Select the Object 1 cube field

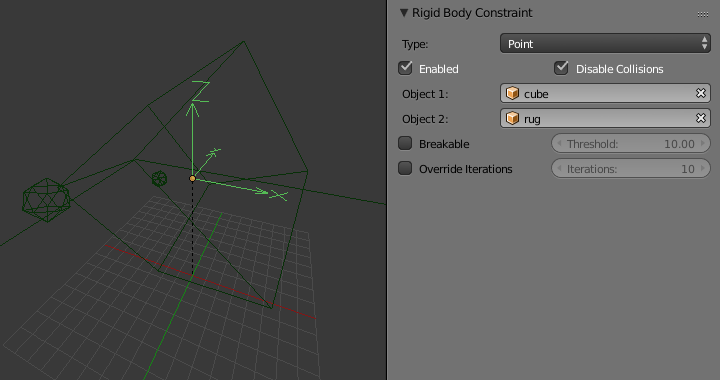point(605,93)
